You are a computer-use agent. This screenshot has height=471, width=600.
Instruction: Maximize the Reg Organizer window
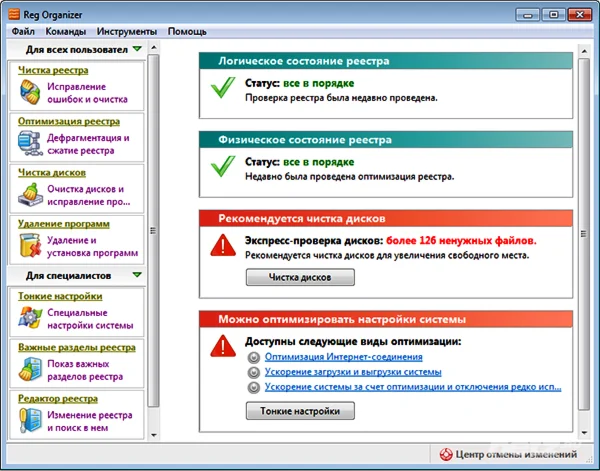[554, 15]
